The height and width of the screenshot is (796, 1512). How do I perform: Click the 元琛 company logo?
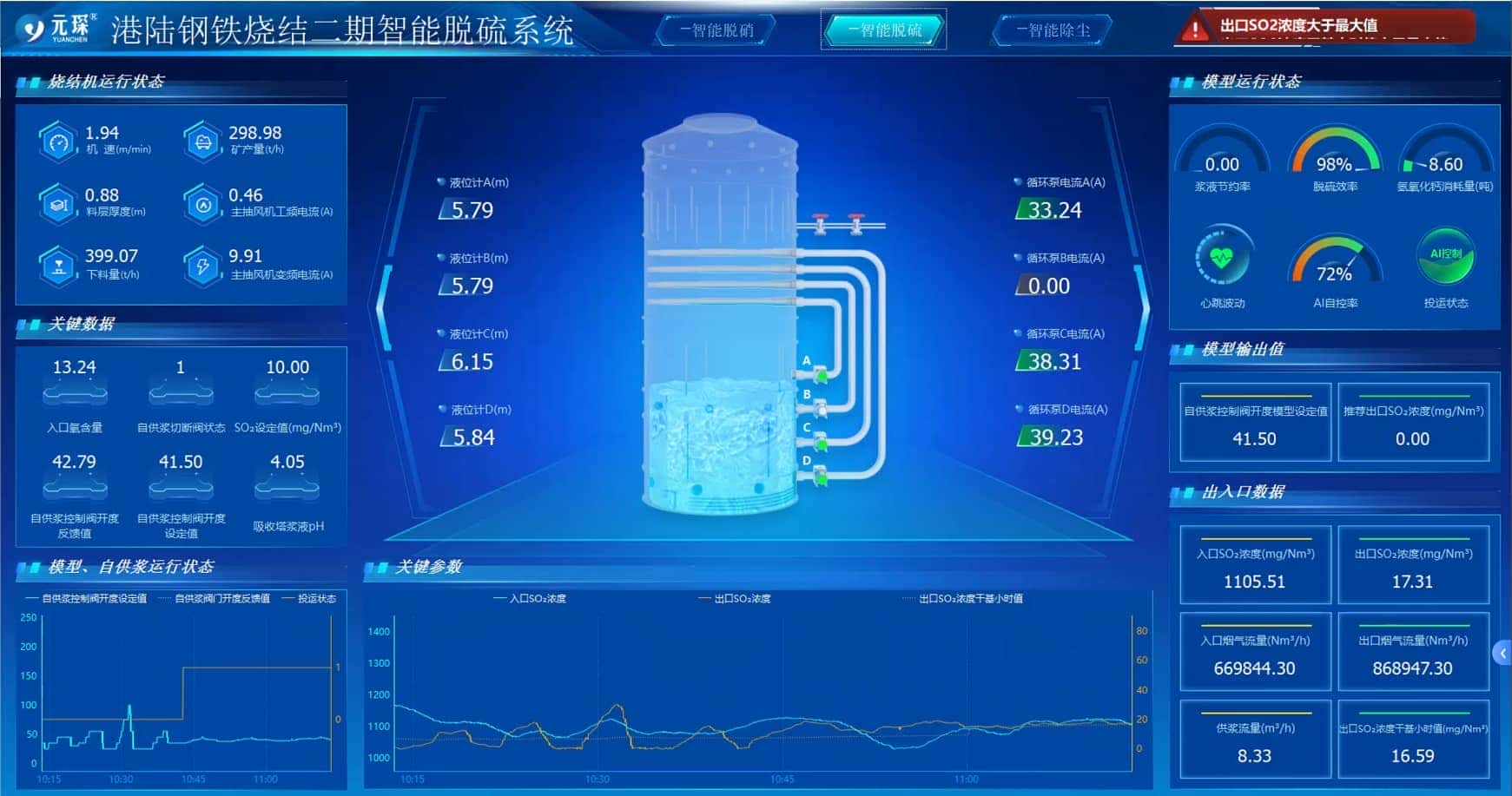point(36,27)
